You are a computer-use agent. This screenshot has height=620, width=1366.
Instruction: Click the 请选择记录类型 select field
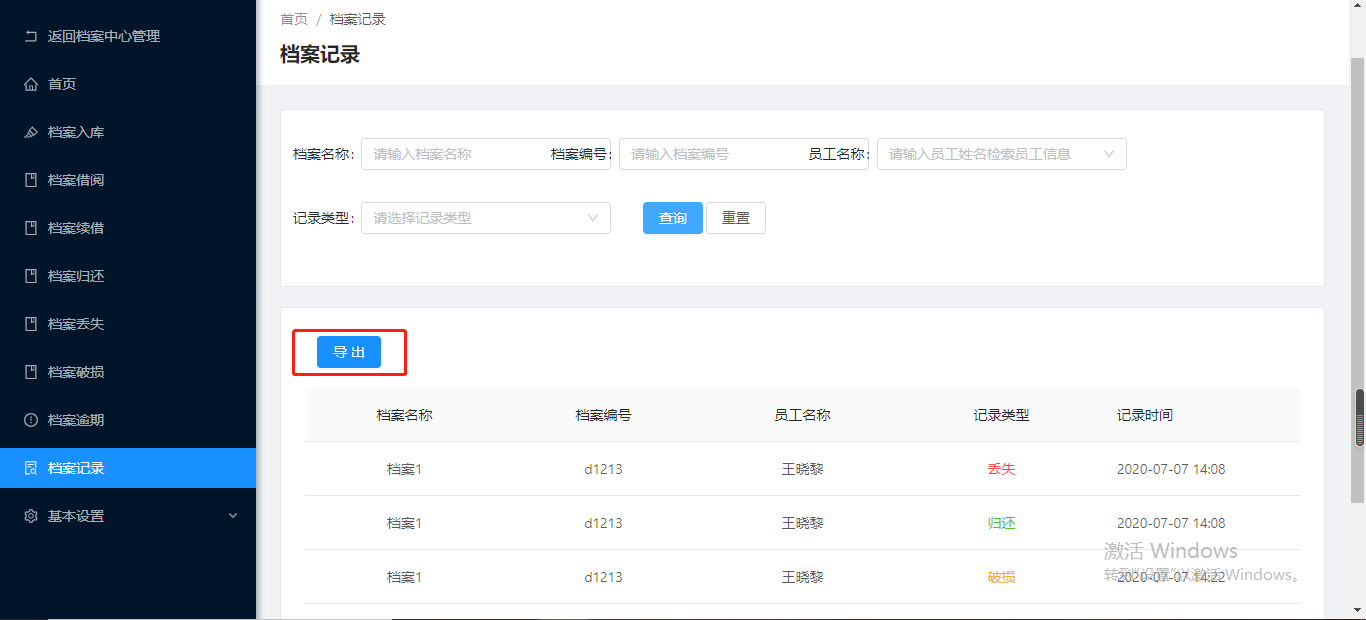click(x=486, y=218)
